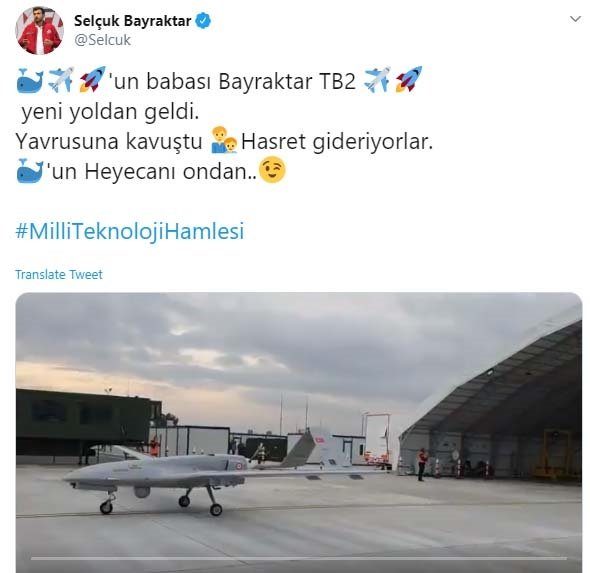Viewport: 590px width, 573px height.
Task: Seek using the video progress bar
Action: point(299,558)
